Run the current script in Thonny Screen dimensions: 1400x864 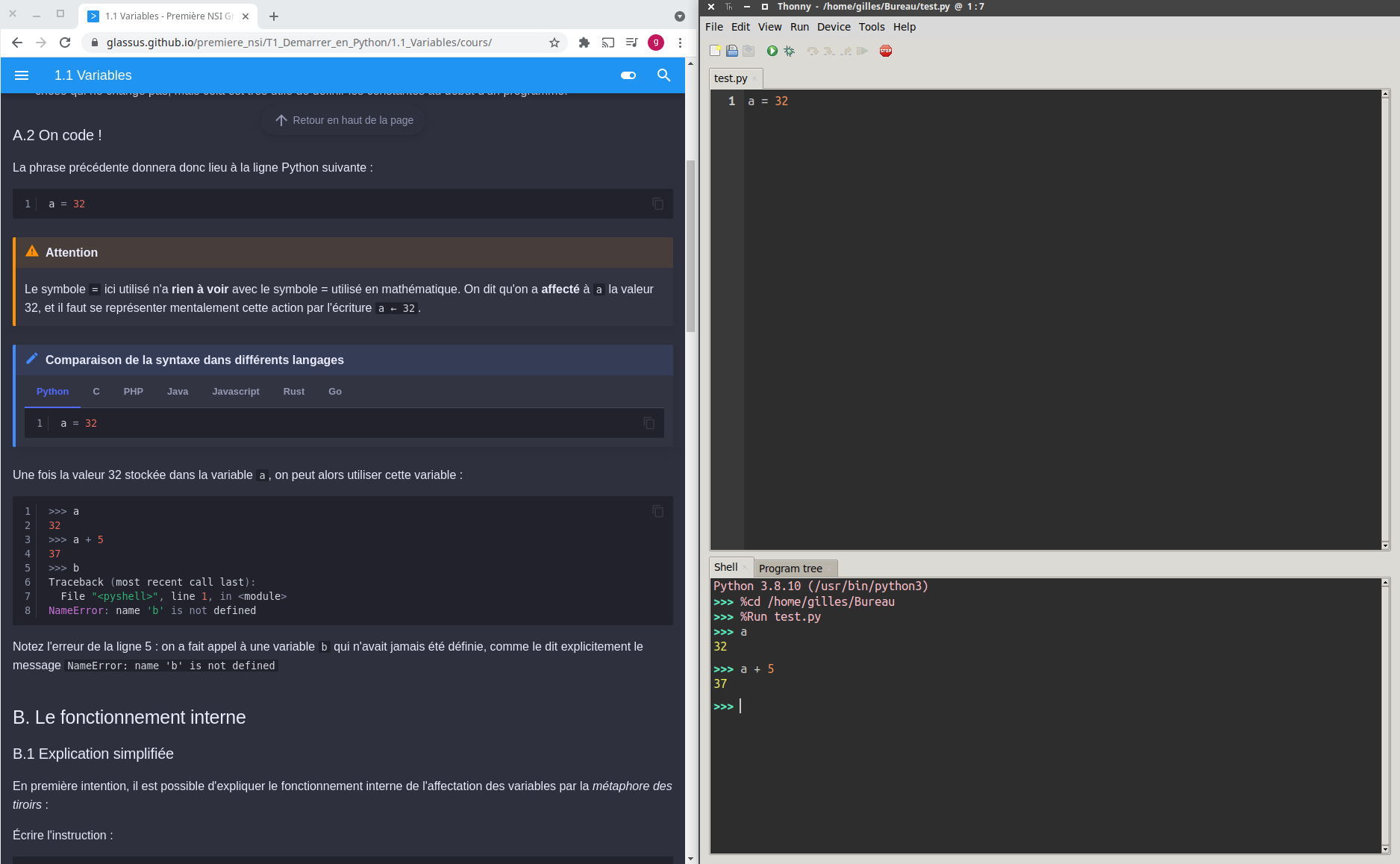click(x=772, y=51)
